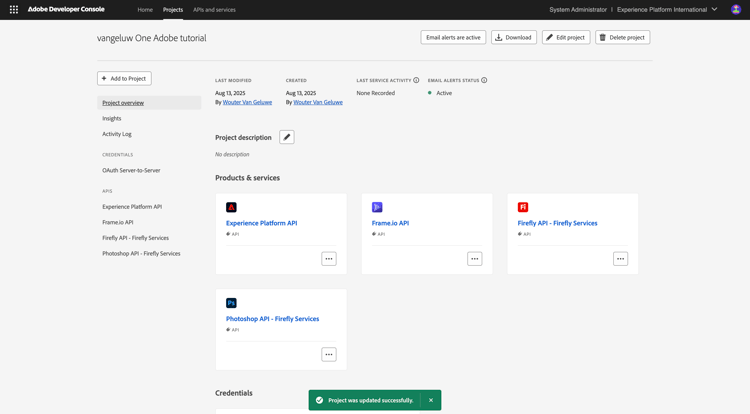Open Activity Log in the sidebar

117,134
